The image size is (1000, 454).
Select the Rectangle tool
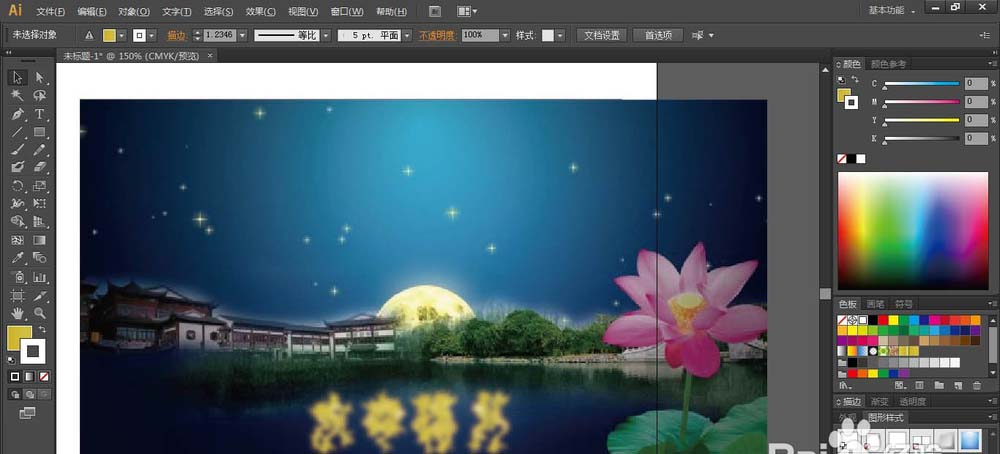[x=40, y=132]
